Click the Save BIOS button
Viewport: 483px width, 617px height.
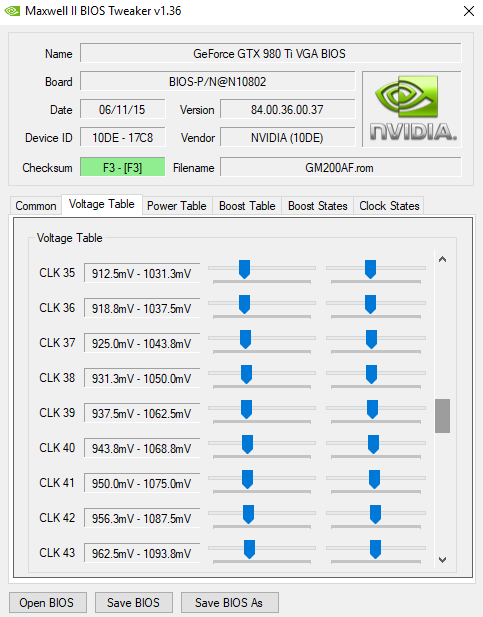[133, 602]
